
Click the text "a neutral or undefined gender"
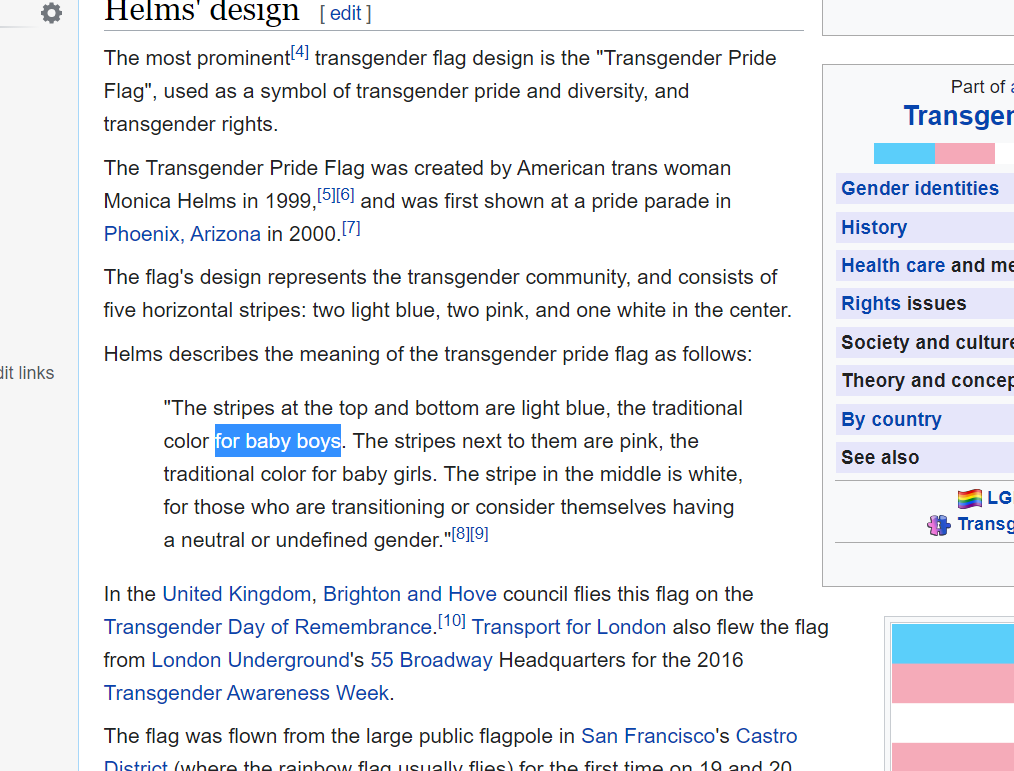(x=302, y=540)
